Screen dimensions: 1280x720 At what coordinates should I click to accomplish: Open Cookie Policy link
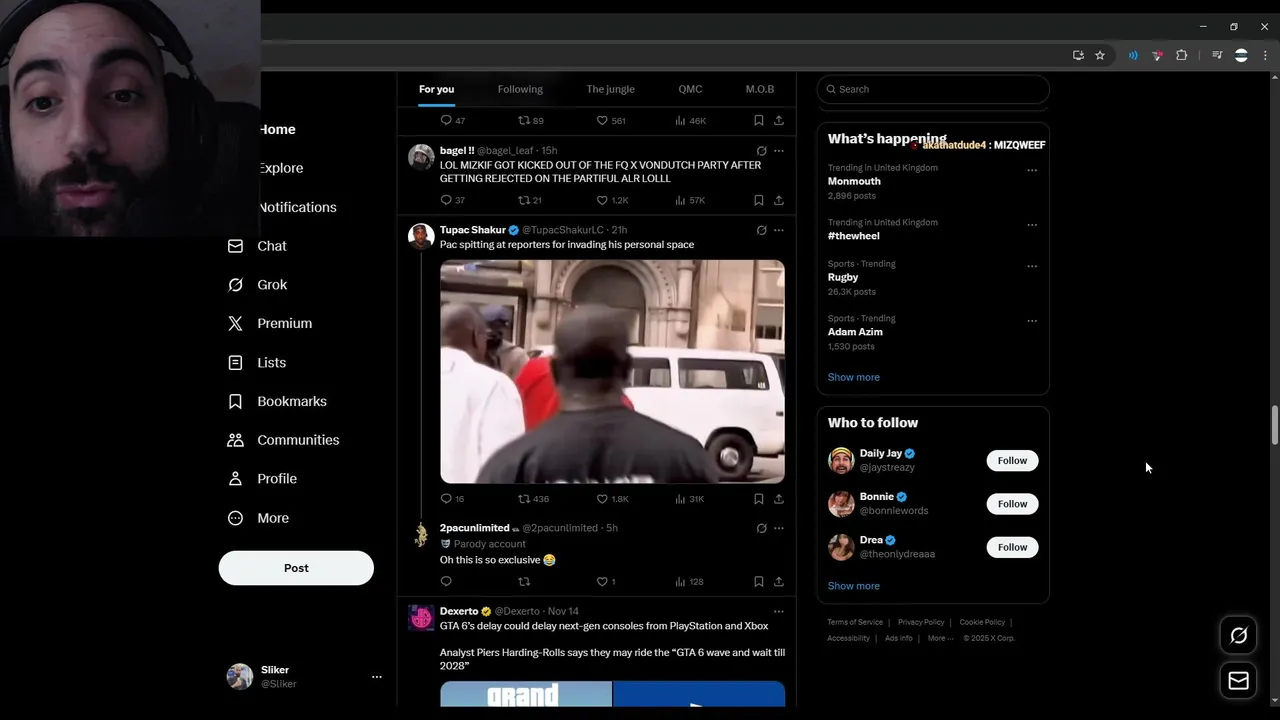982,622
